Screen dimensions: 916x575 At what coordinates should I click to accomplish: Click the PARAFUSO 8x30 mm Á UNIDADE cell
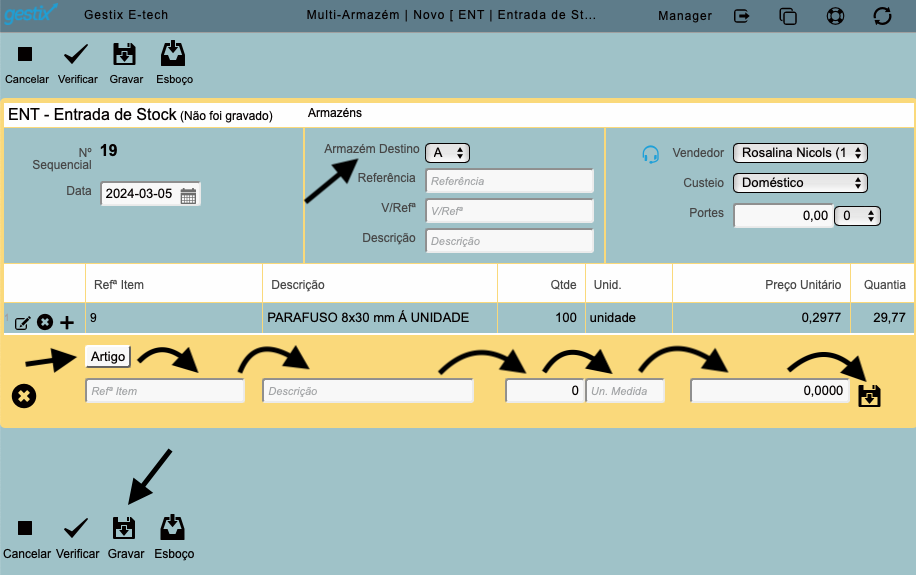point(368,317)
